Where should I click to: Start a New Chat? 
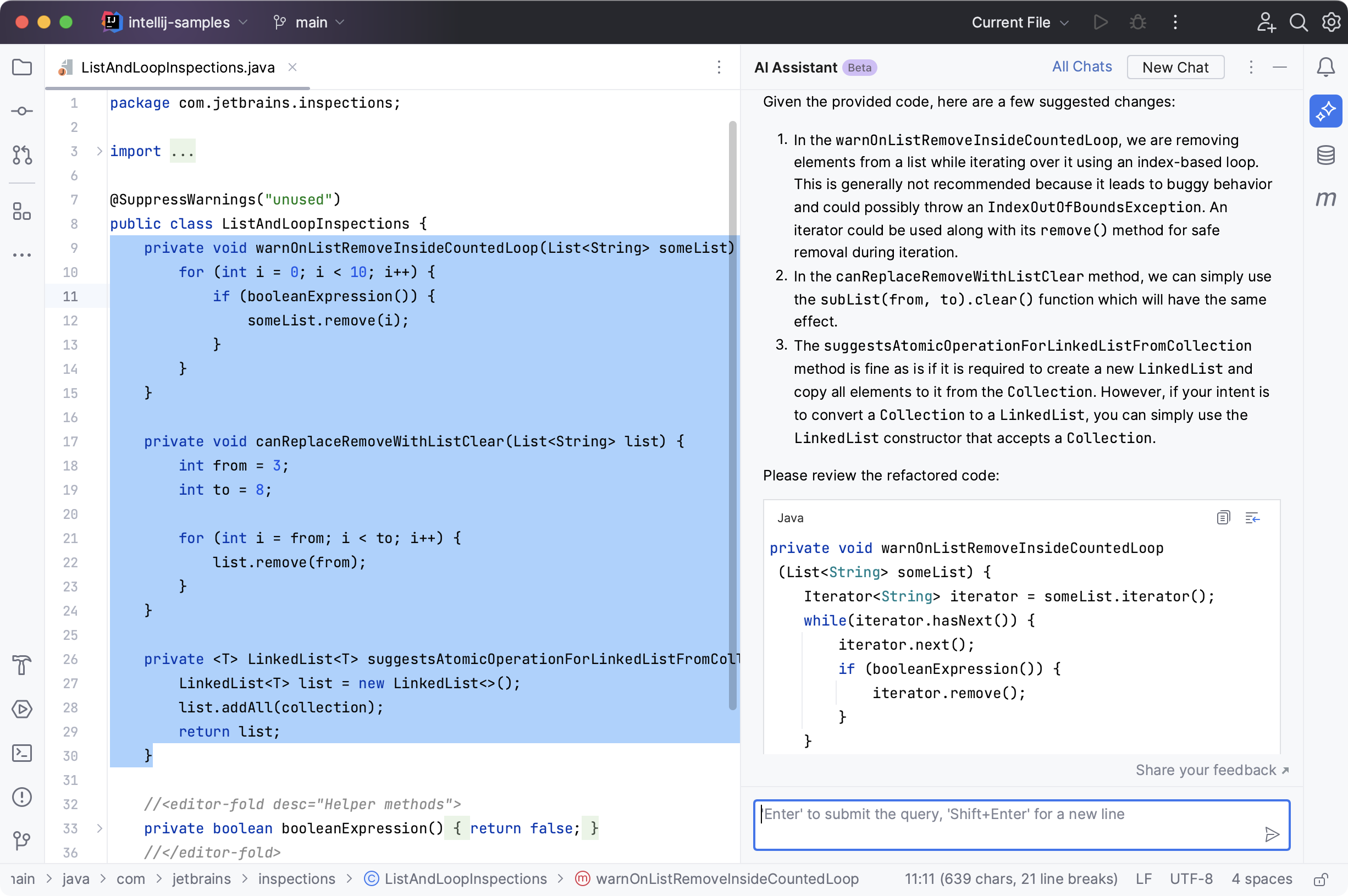[1175, 68]
